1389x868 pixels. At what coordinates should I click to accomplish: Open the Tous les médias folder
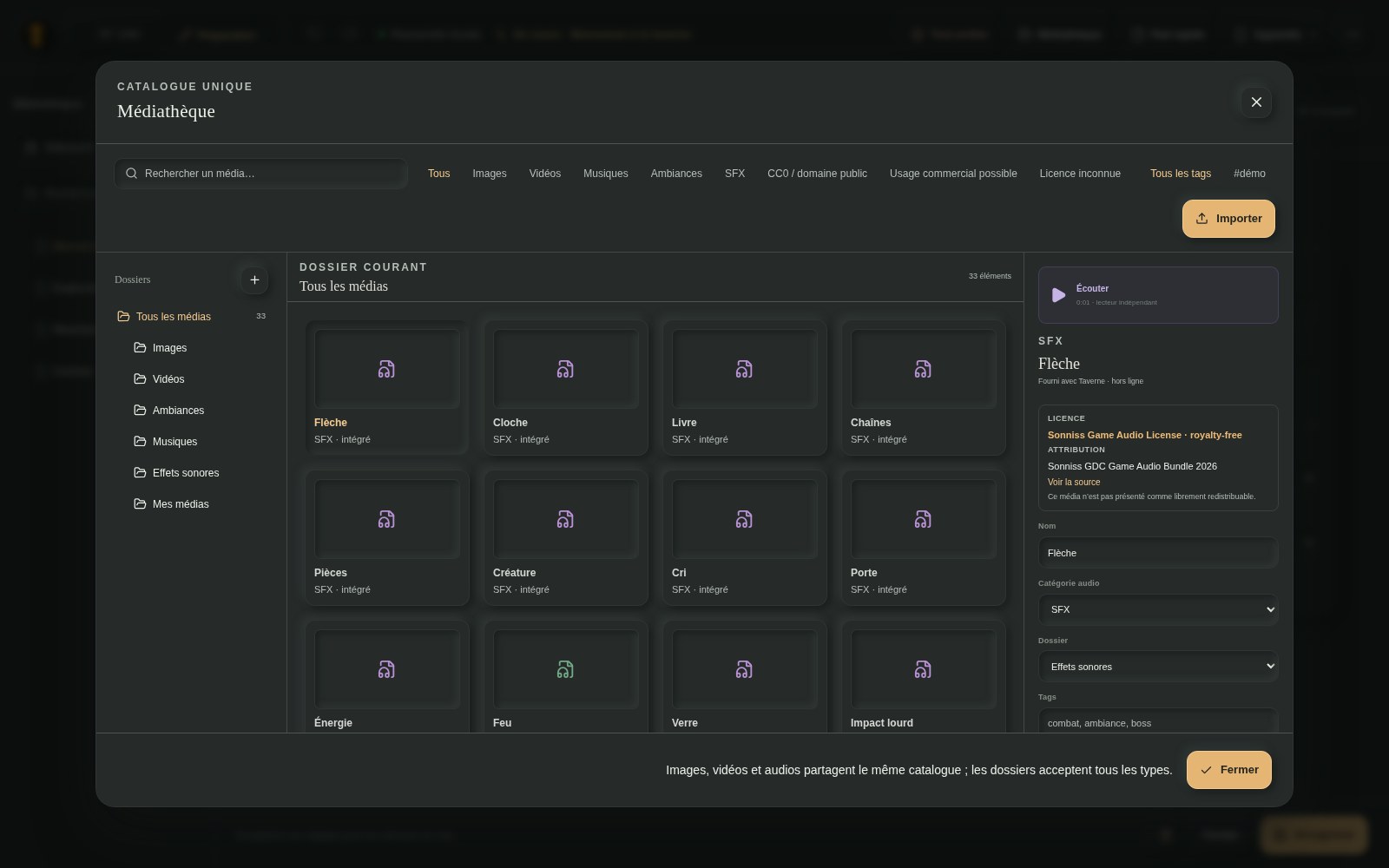191,317
